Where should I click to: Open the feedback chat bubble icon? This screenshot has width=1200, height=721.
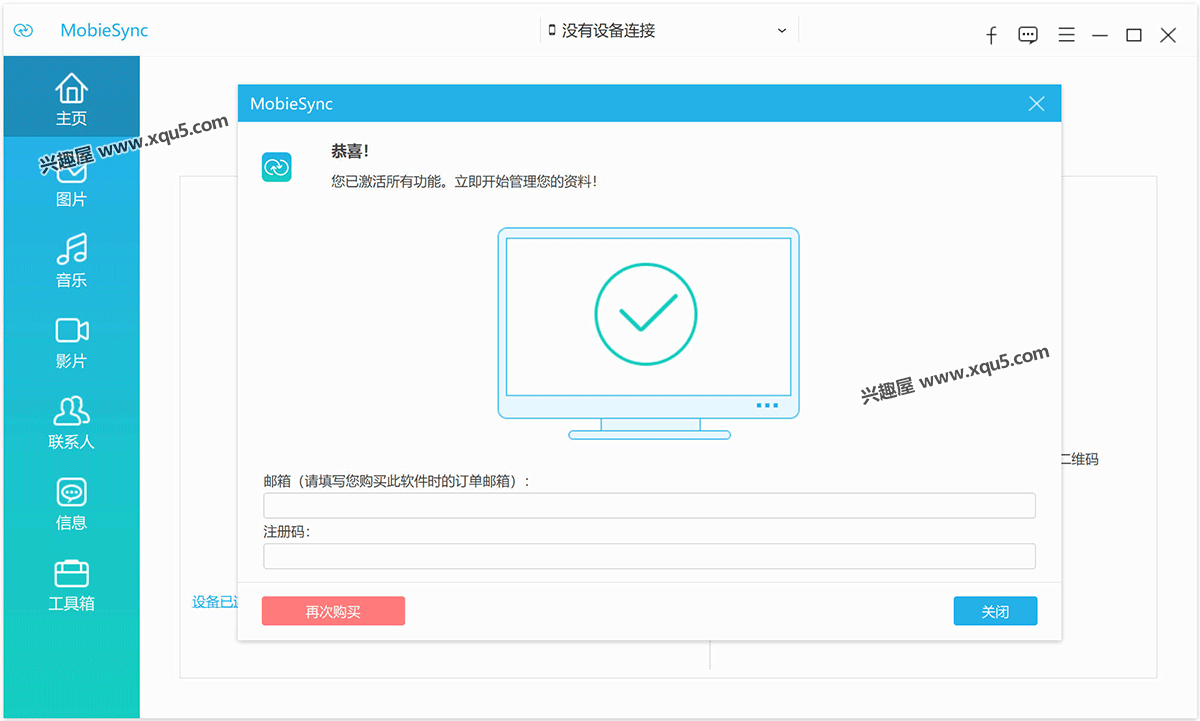[1028, 35]
